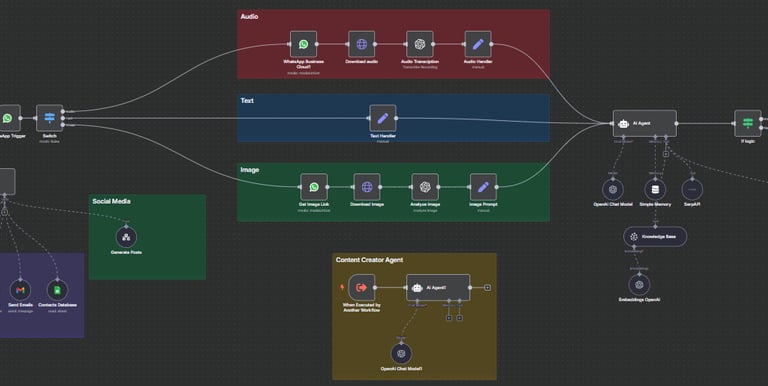Open the Audio Transcription node
This screenshot has width=768, height=386.
tap(420, 44)
